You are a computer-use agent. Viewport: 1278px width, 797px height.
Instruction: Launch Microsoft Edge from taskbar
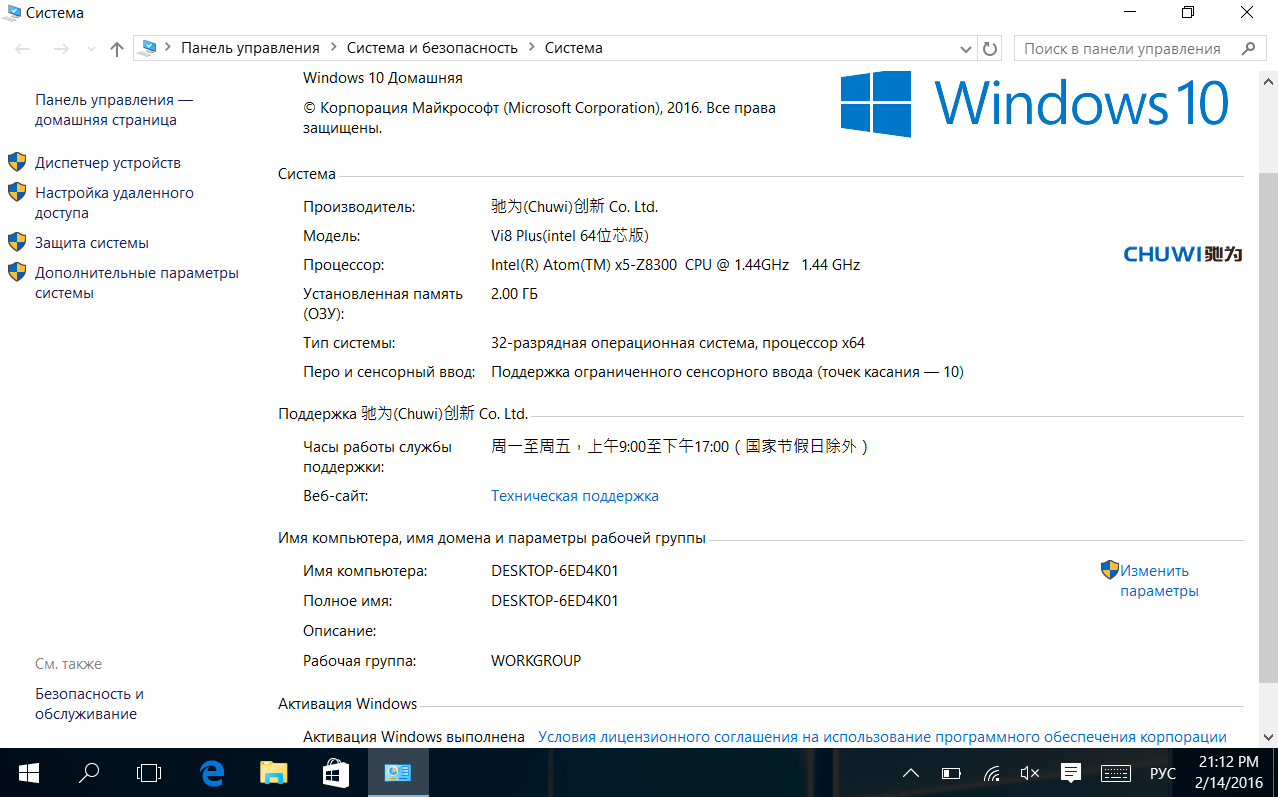[x=211, y=773]
